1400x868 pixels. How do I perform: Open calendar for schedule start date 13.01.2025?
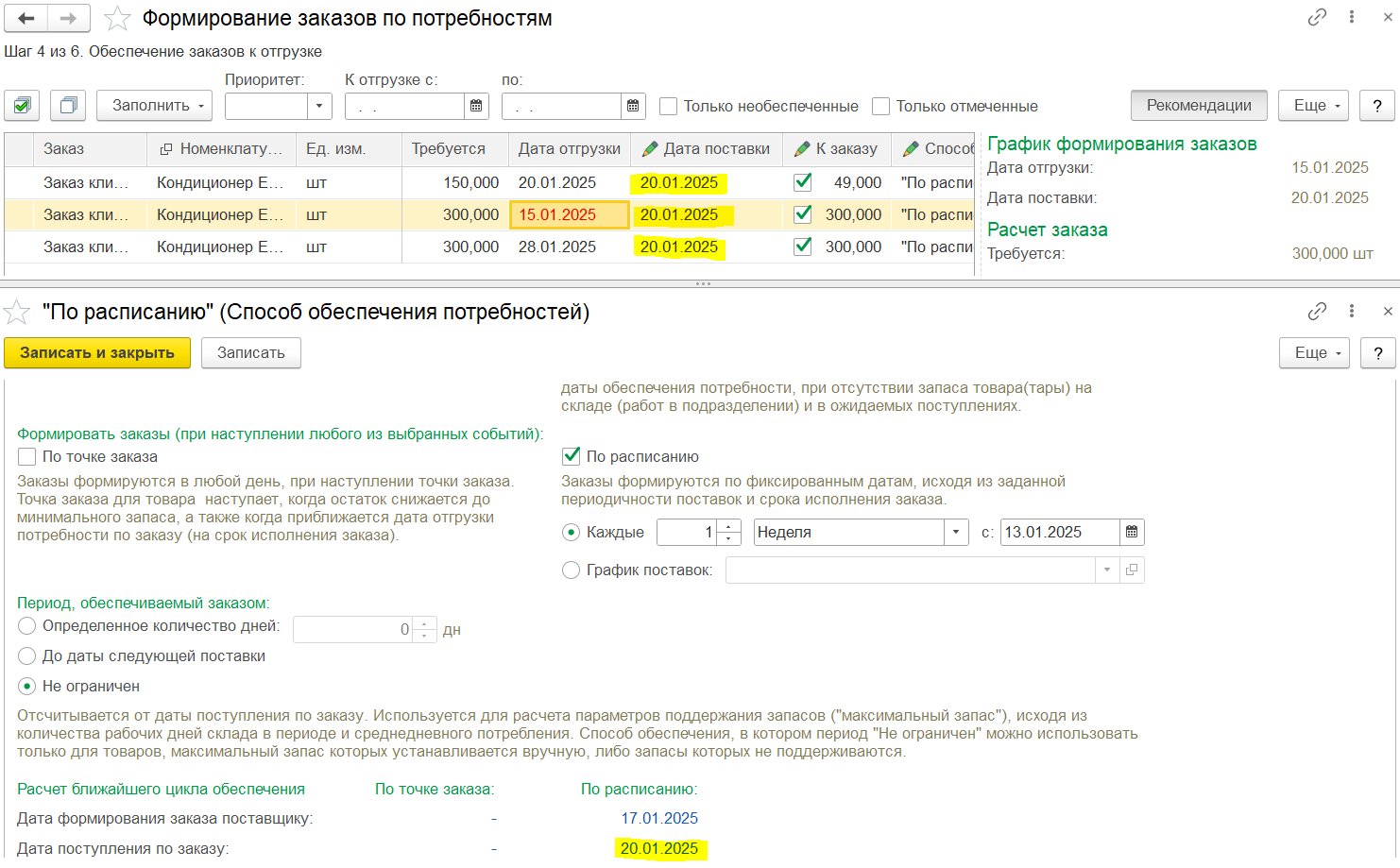pos(1132,532)
